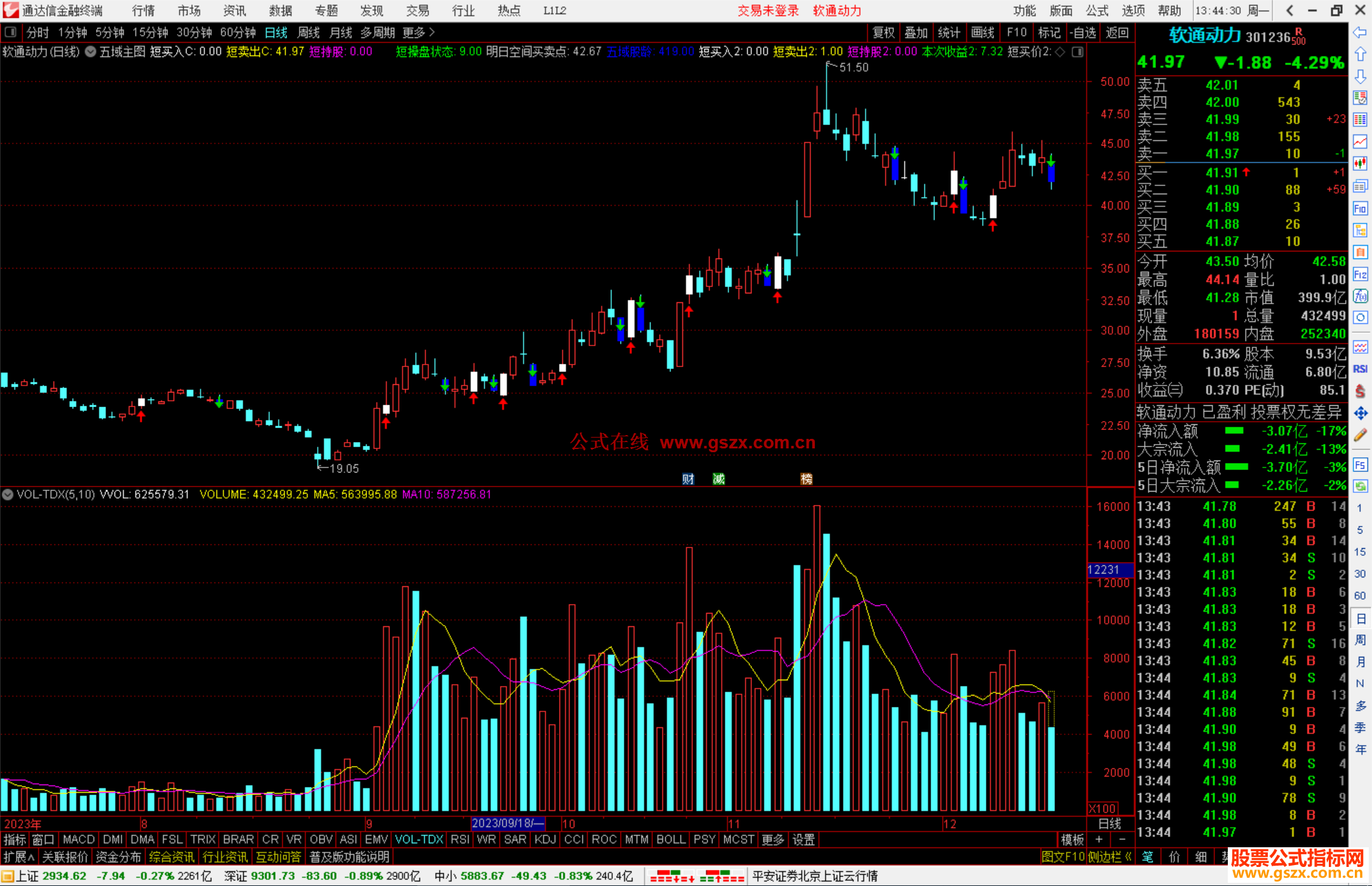Viewport: 1372px width, 886px height.
Task: Expand the 更多 periods dropdown
Action: pyautogui.click(x=418, y=32)
